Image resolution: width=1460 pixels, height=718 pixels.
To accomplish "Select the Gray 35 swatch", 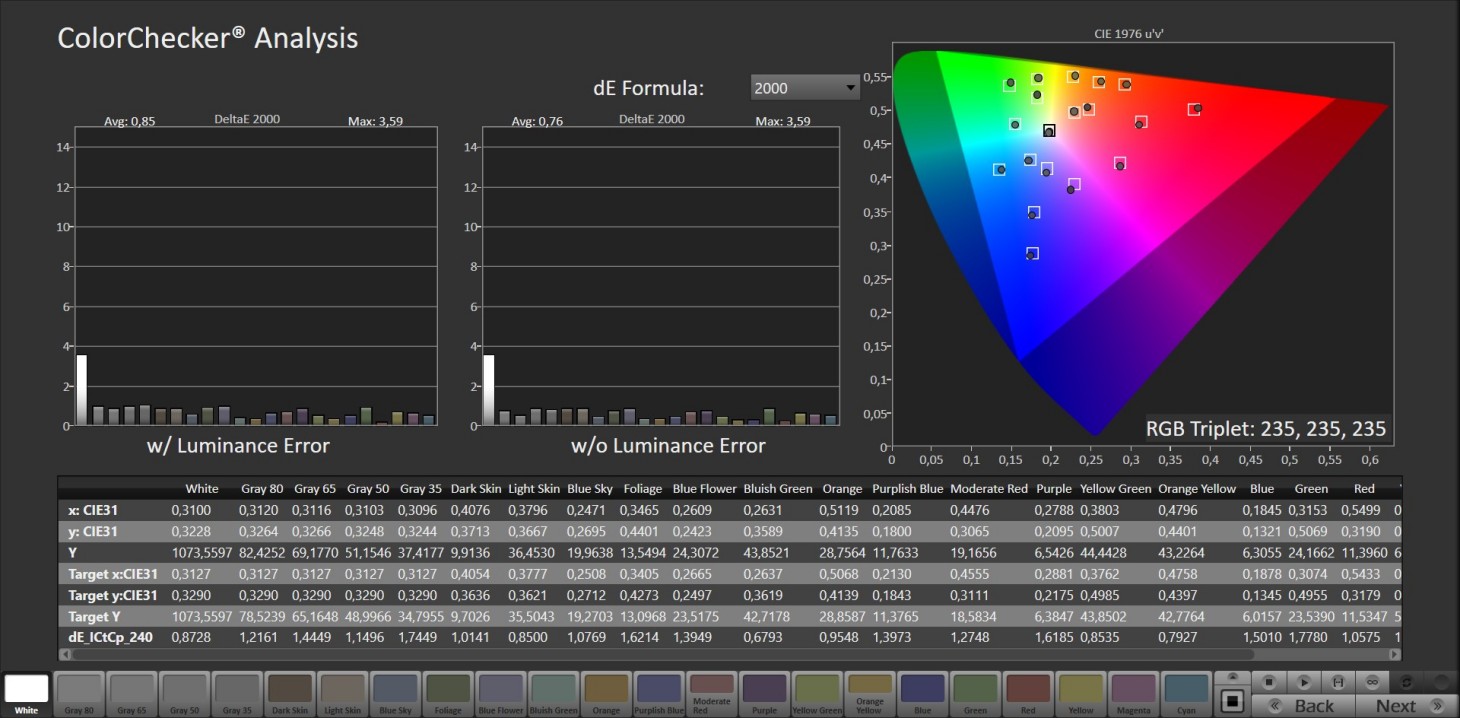I will (237, 694).
